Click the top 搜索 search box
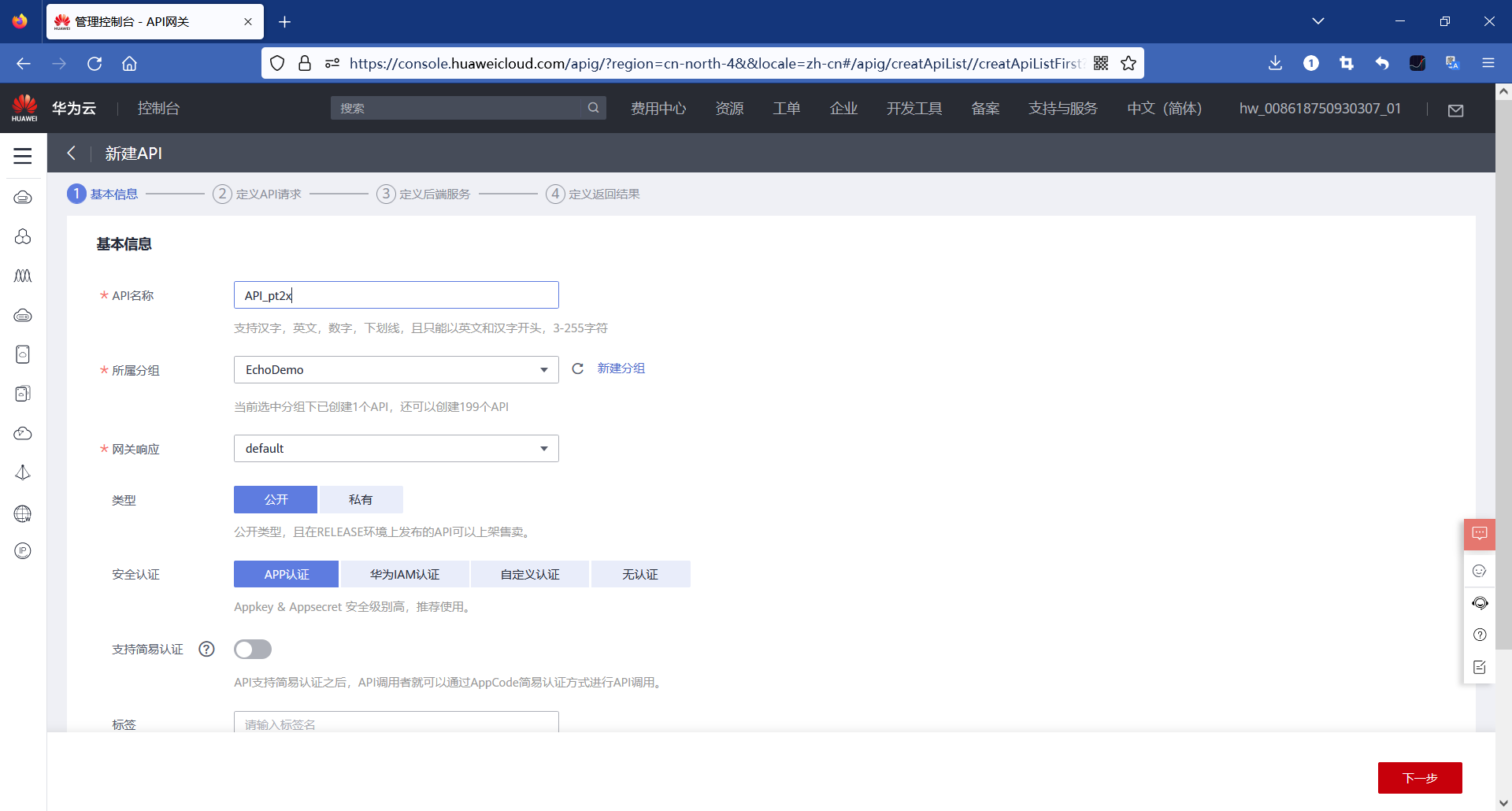1512x811 pixels. tap(458, 108)
